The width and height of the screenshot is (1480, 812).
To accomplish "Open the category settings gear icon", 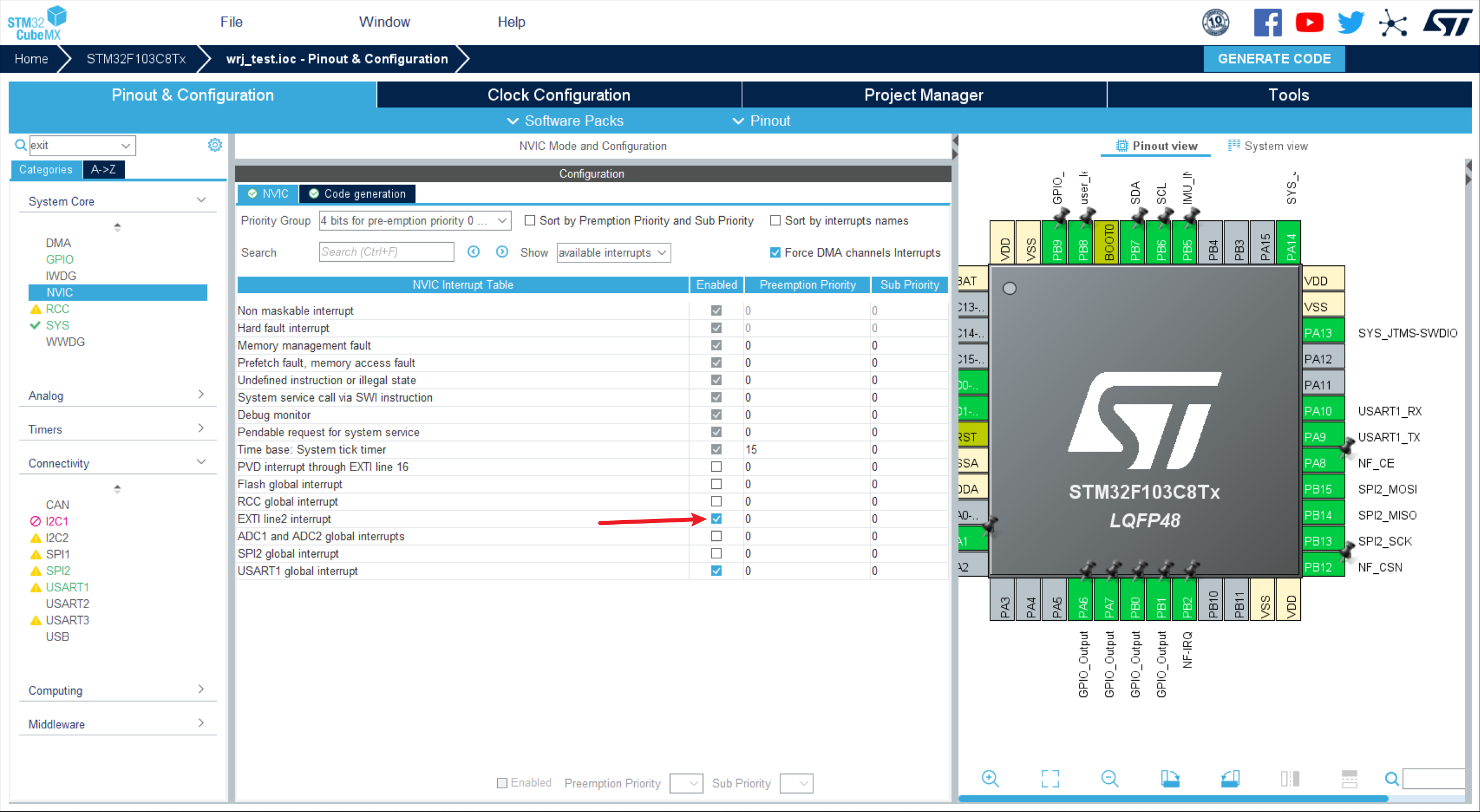I will click(x=214, y=144).
